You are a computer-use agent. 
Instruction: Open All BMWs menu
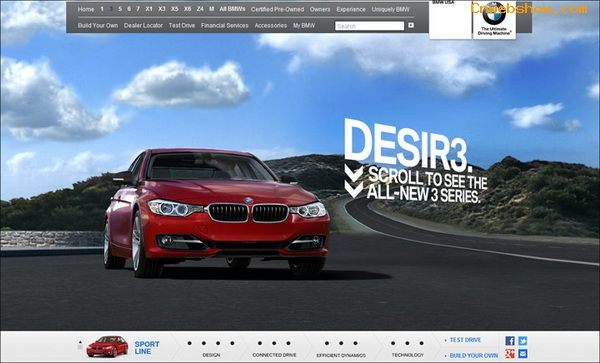[x=232, y=9]
